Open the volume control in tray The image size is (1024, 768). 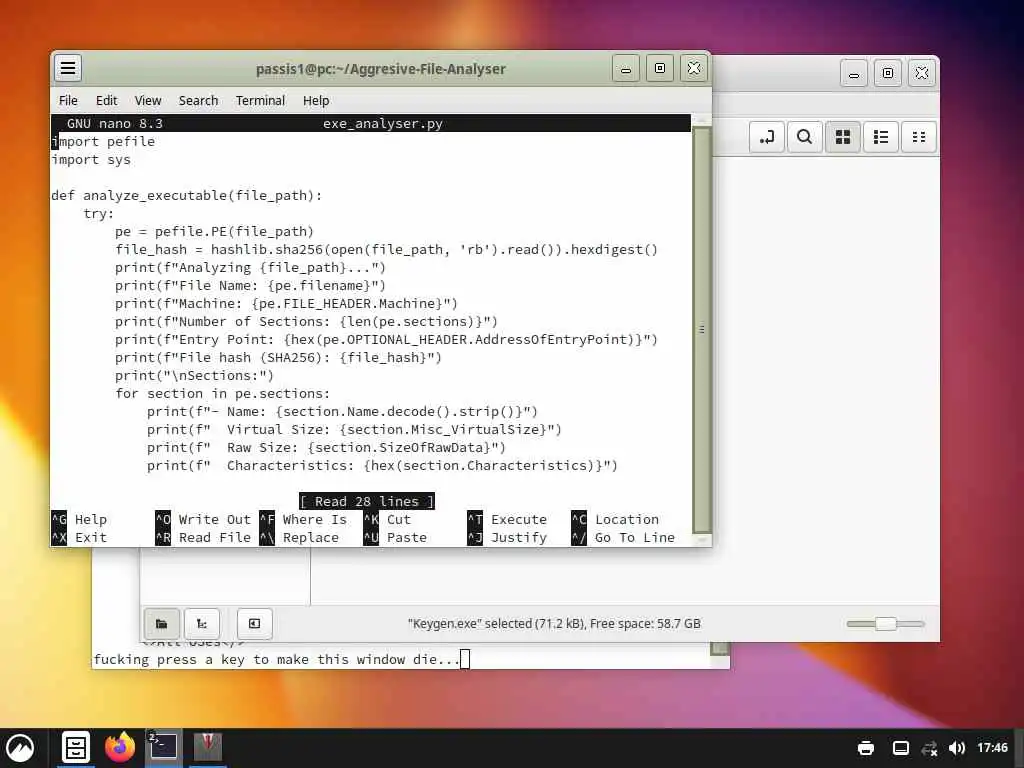[957, 748]
